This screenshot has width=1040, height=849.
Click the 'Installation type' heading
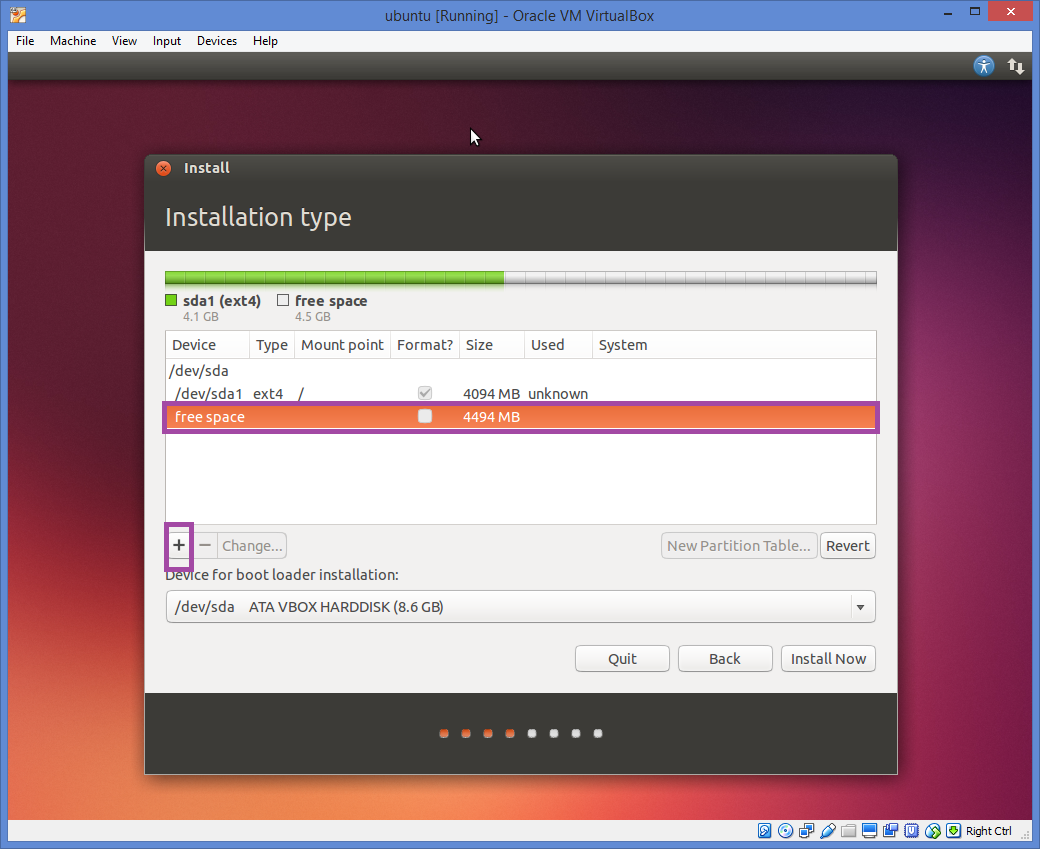[258, 218]
